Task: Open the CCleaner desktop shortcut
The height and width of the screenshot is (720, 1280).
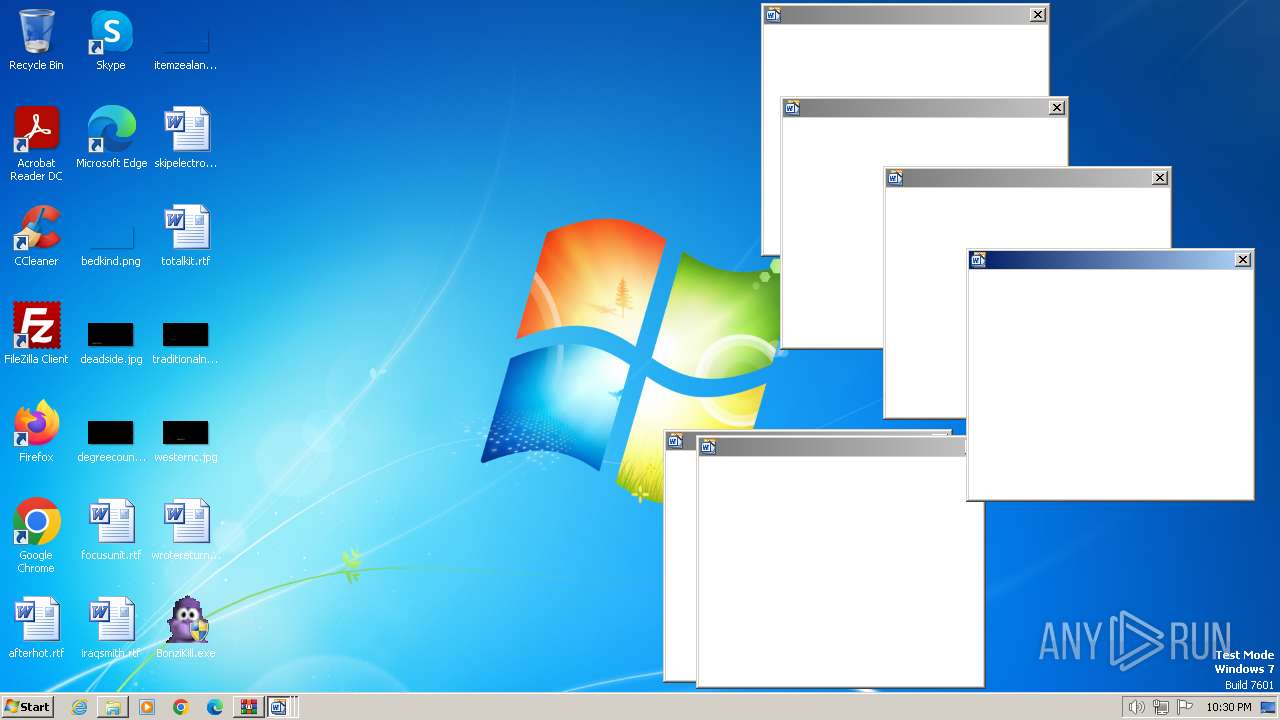Action: click(x=36, y=235)
